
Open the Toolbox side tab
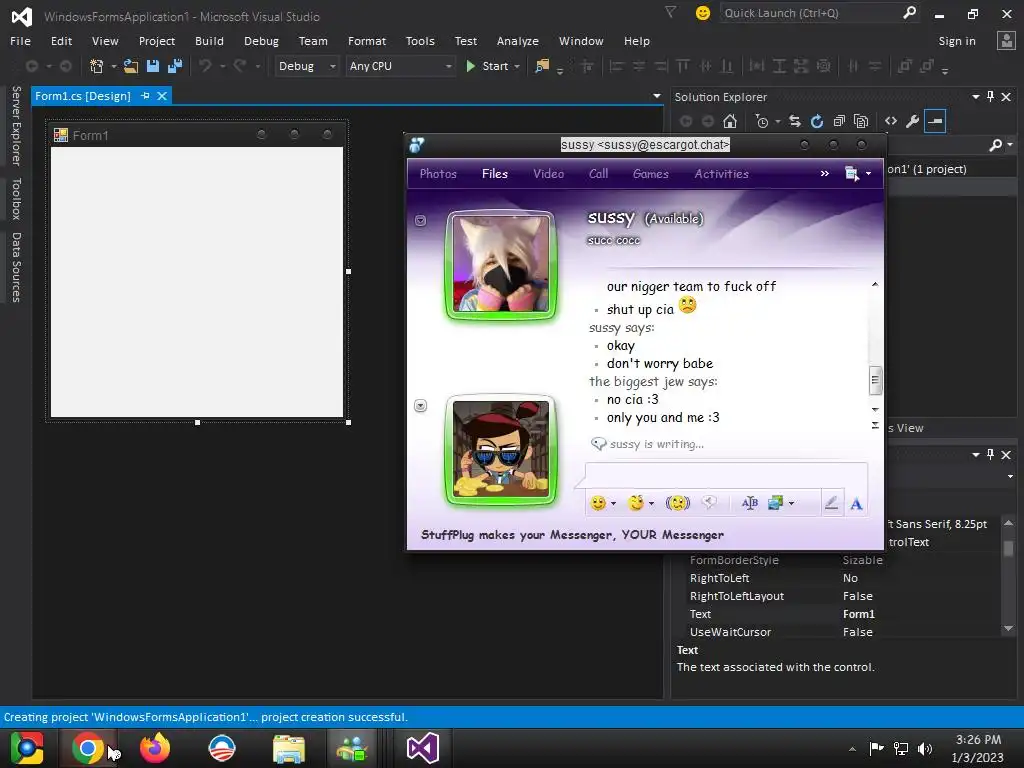[16, 199]
